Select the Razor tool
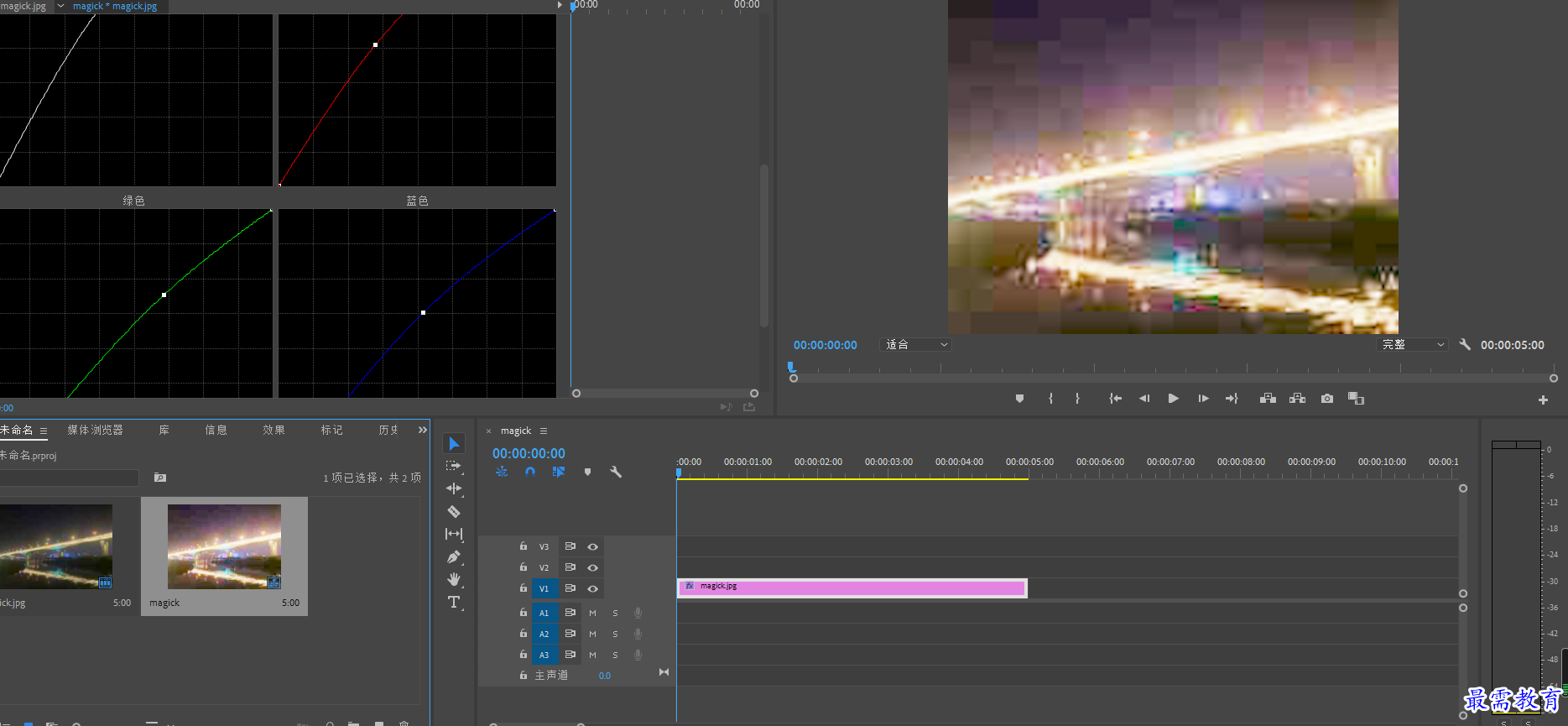1568x726 pixels. [454, 511]
